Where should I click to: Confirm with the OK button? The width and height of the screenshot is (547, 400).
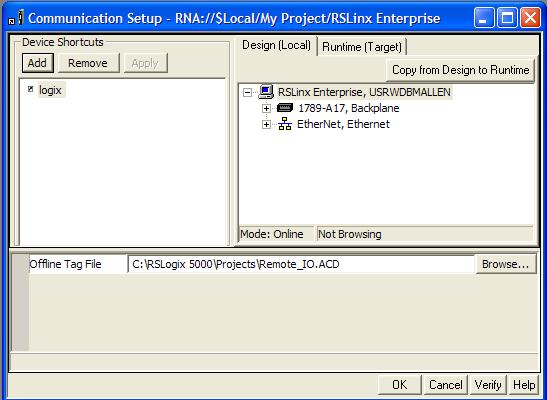tap(399, 385)
